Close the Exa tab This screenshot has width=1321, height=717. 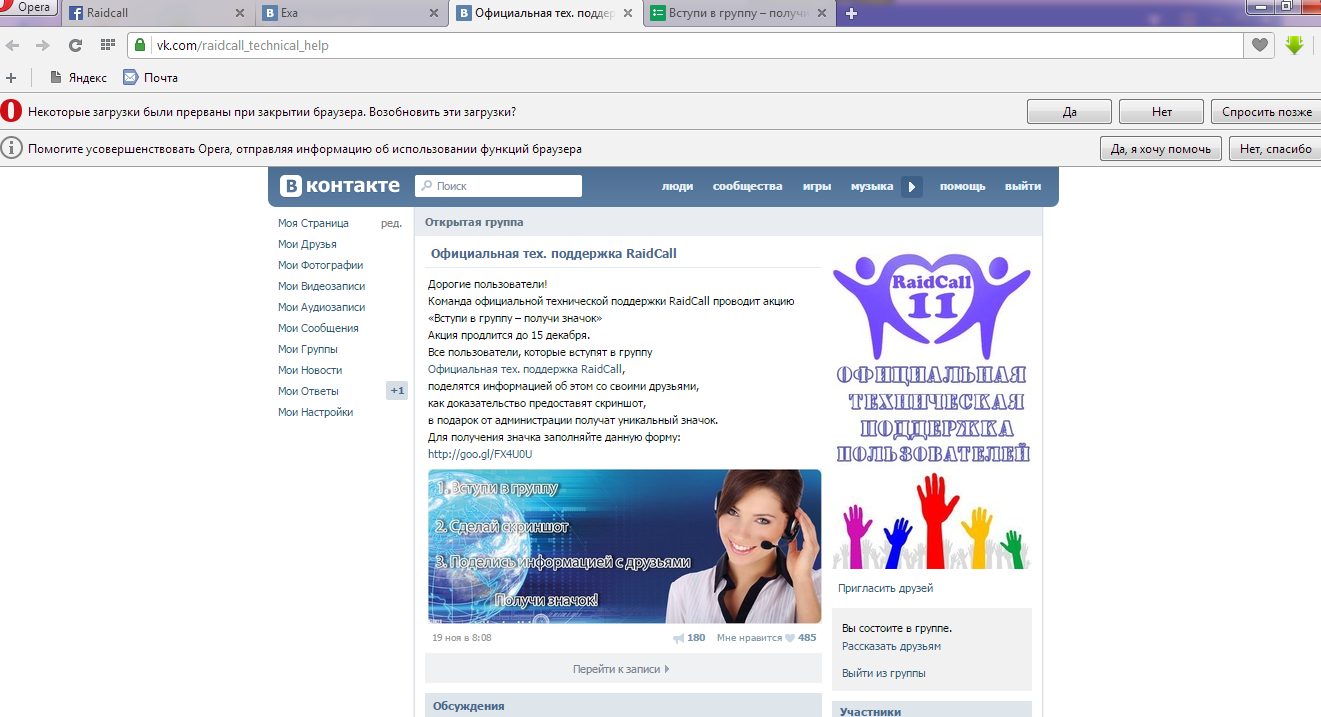pos(433,13)
